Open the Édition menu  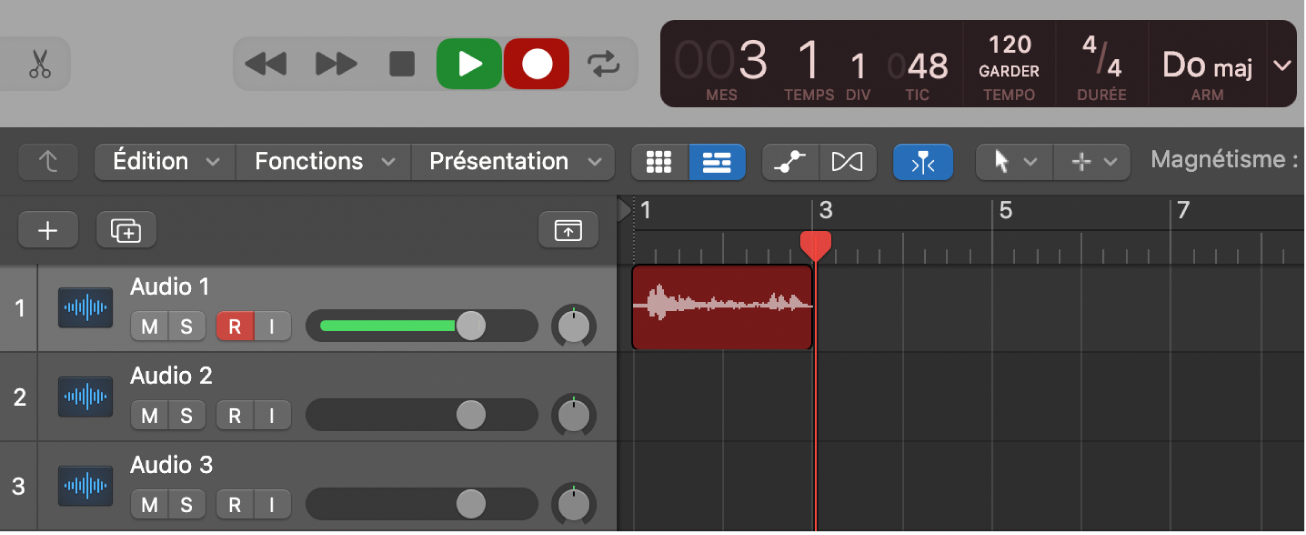pos(165,161)
